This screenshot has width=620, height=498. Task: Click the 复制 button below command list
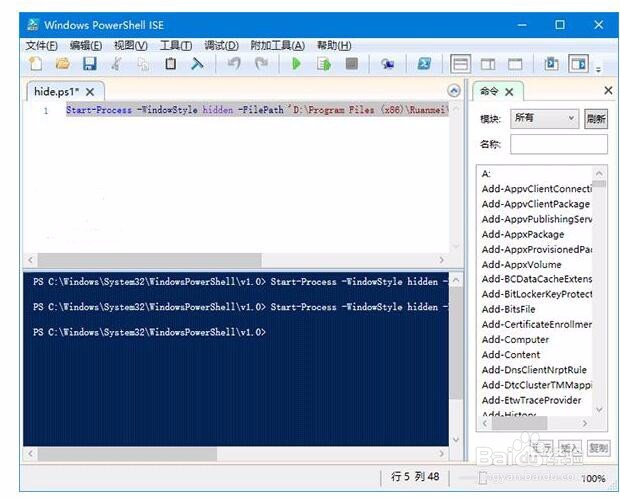pos(598,448)
